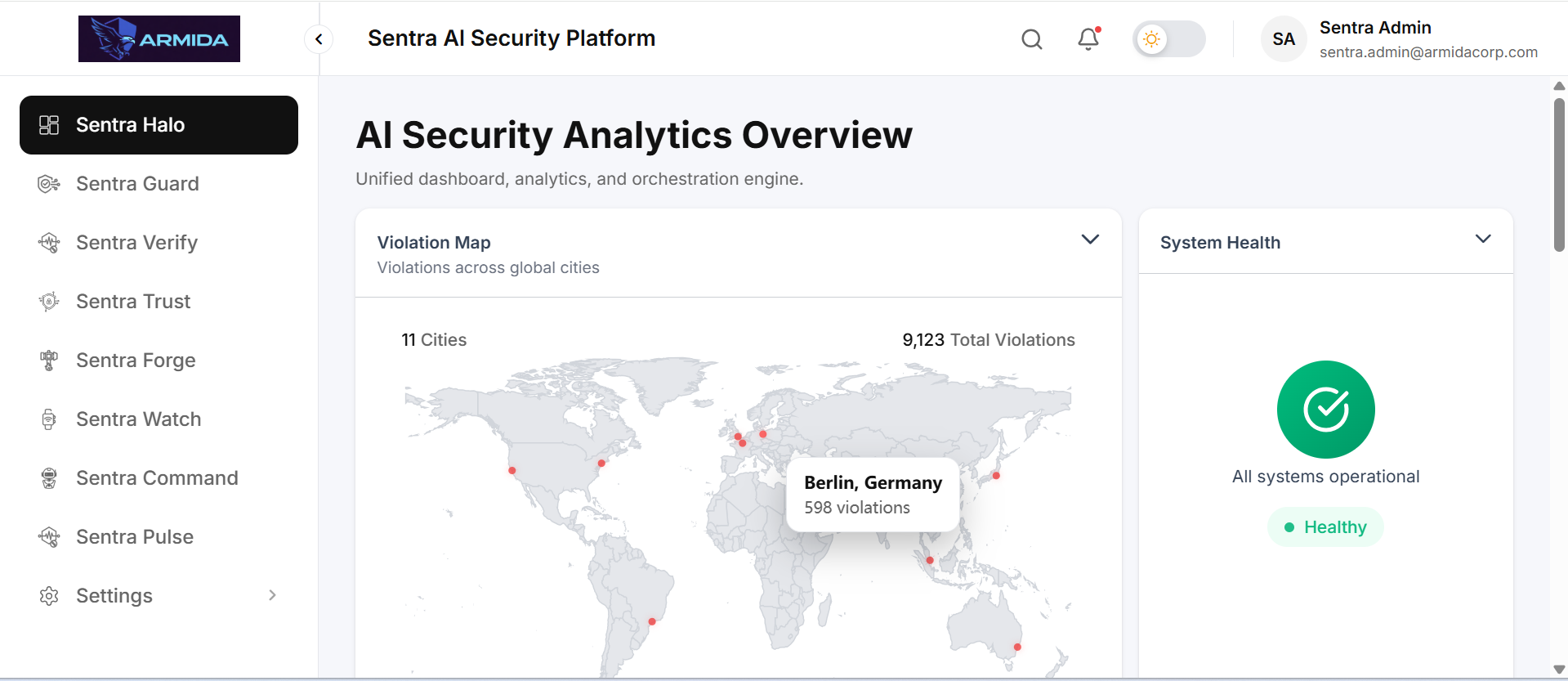Click the Sentra Guard icon
The image size is (1568, 681).
pos(49,184)
